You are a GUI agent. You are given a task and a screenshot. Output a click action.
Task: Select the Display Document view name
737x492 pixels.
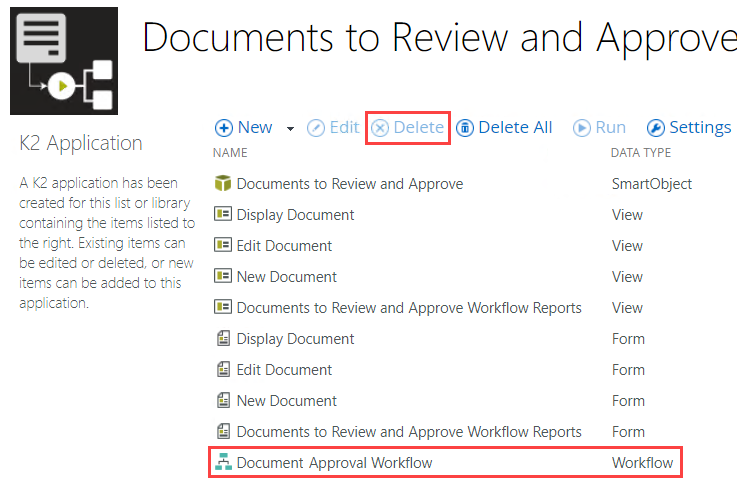pos(295,215)
